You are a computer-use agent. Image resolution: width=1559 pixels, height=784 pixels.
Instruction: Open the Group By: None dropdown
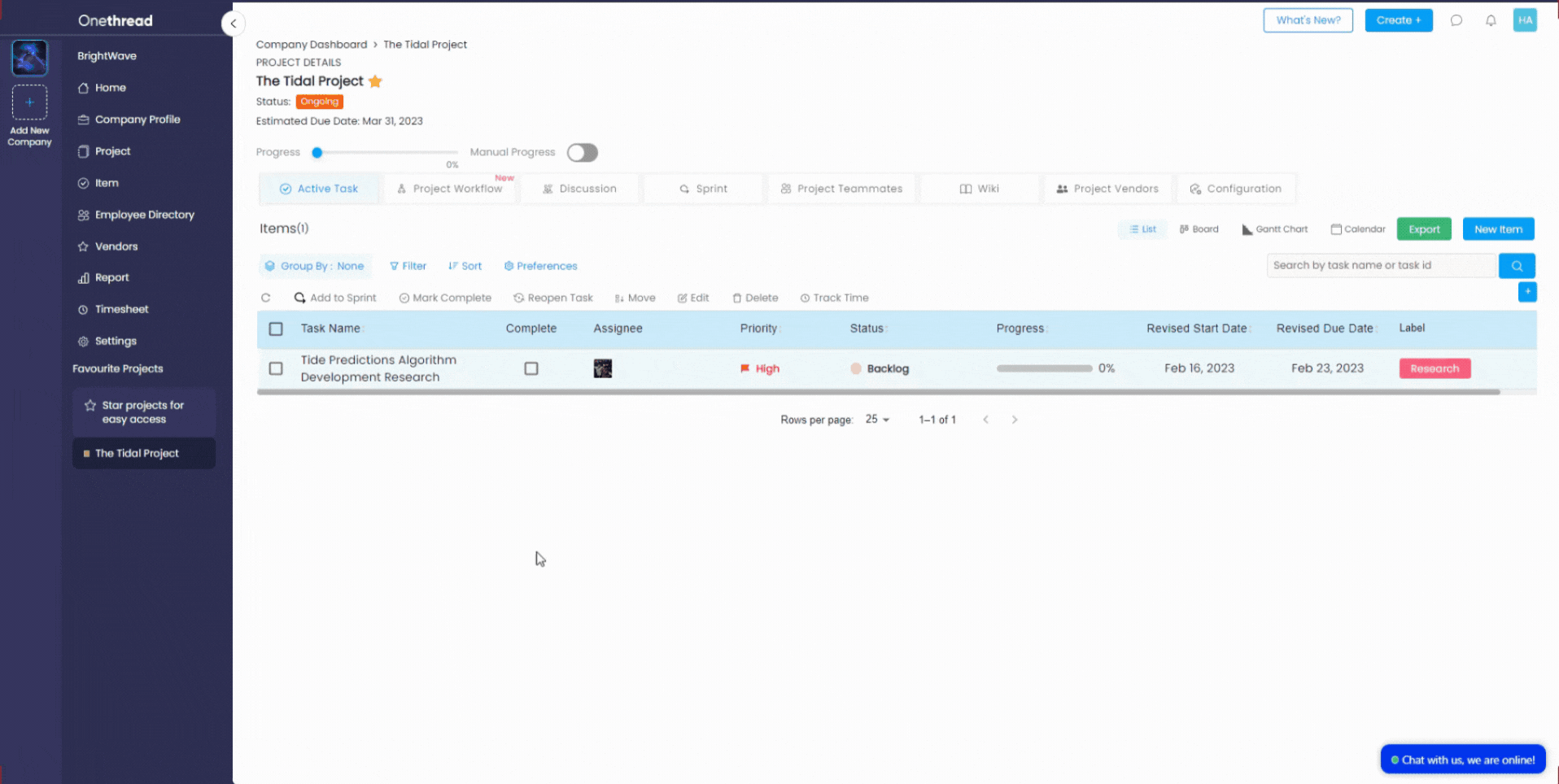[x=315, y=266]
